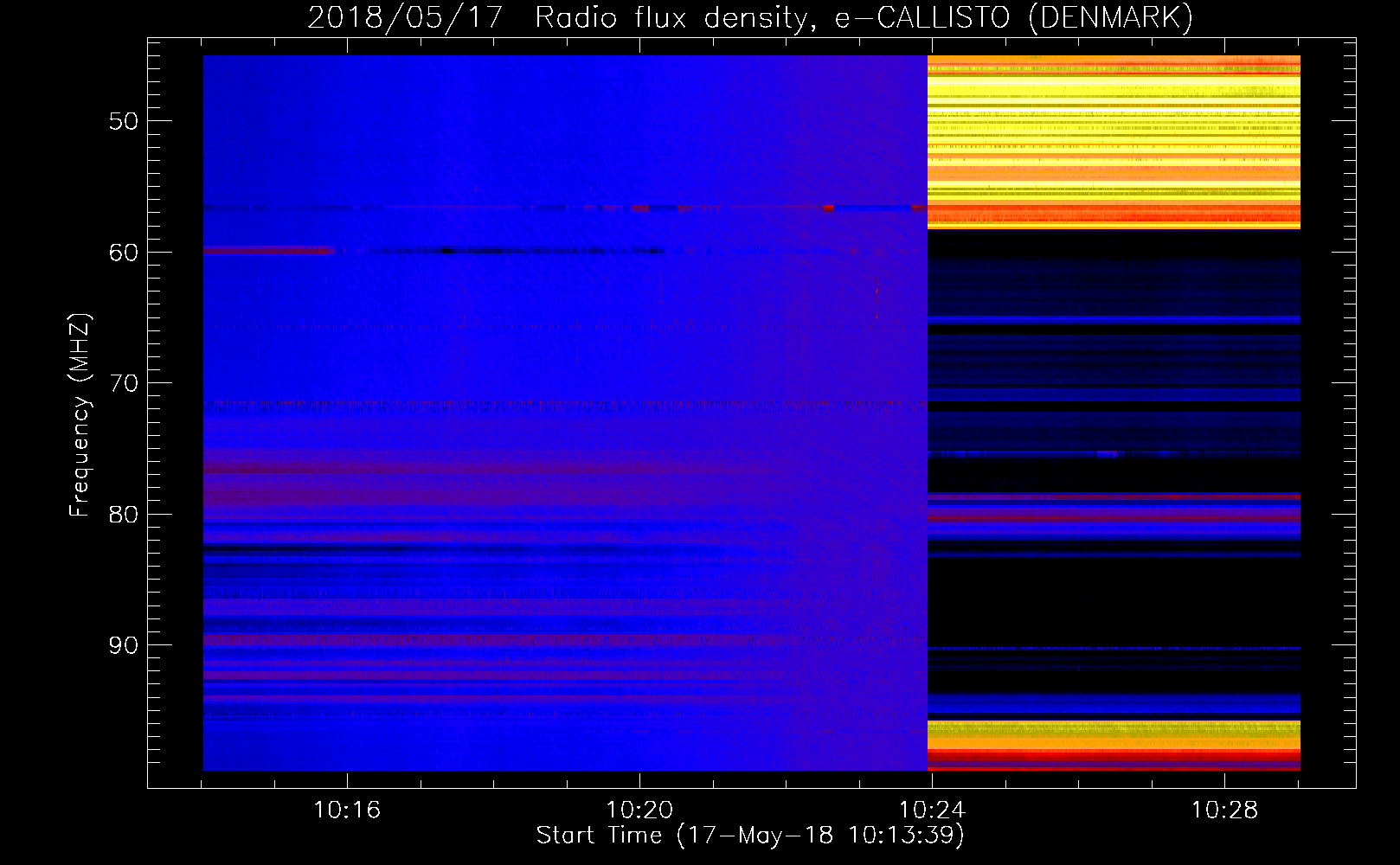Click the 70 MHz frequency tick label
Image resolution: width=1400 pixels, height=865 pixels.
(x=124, y=383)
